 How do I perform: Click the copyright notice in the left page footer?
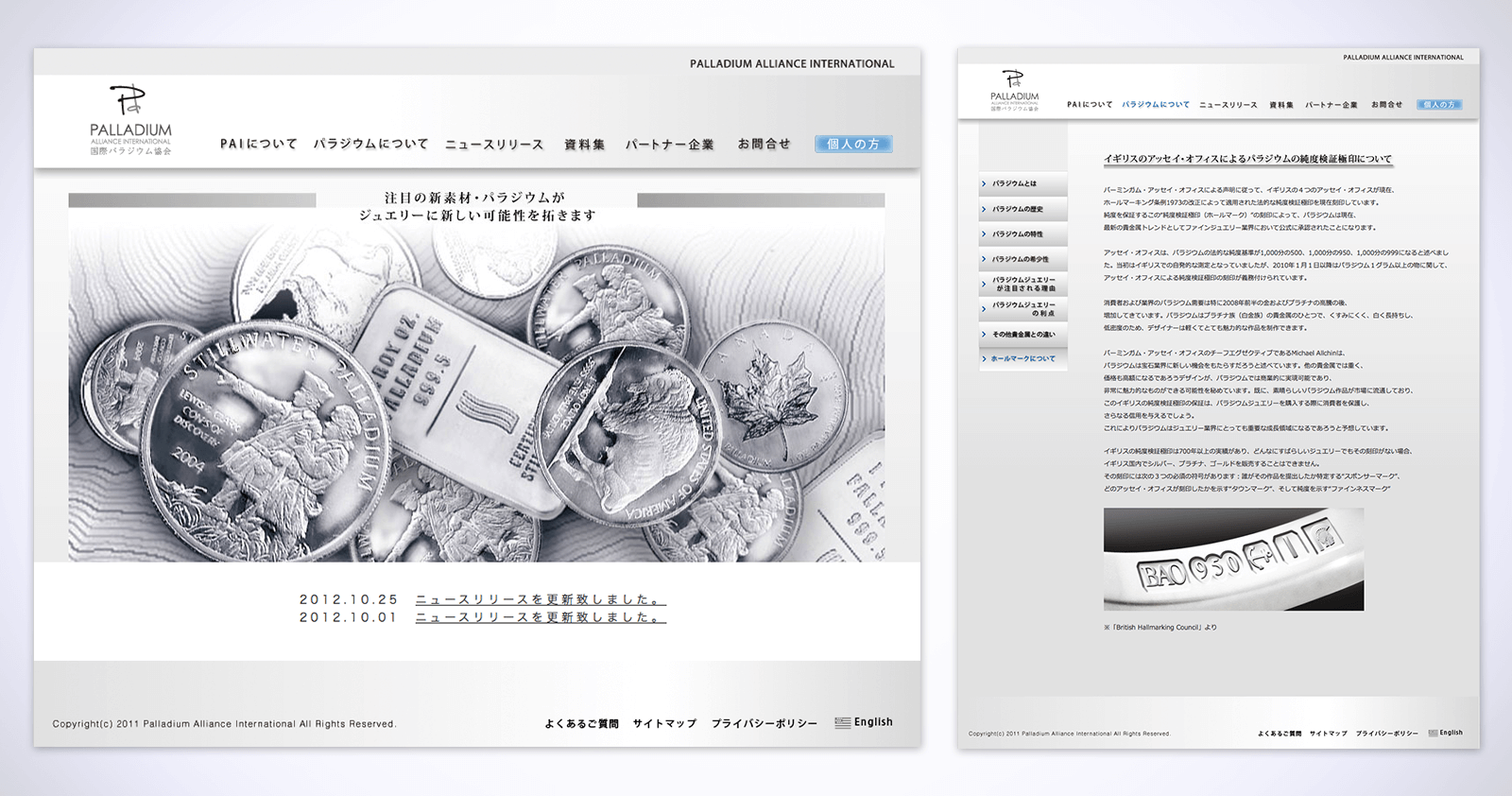224,724
